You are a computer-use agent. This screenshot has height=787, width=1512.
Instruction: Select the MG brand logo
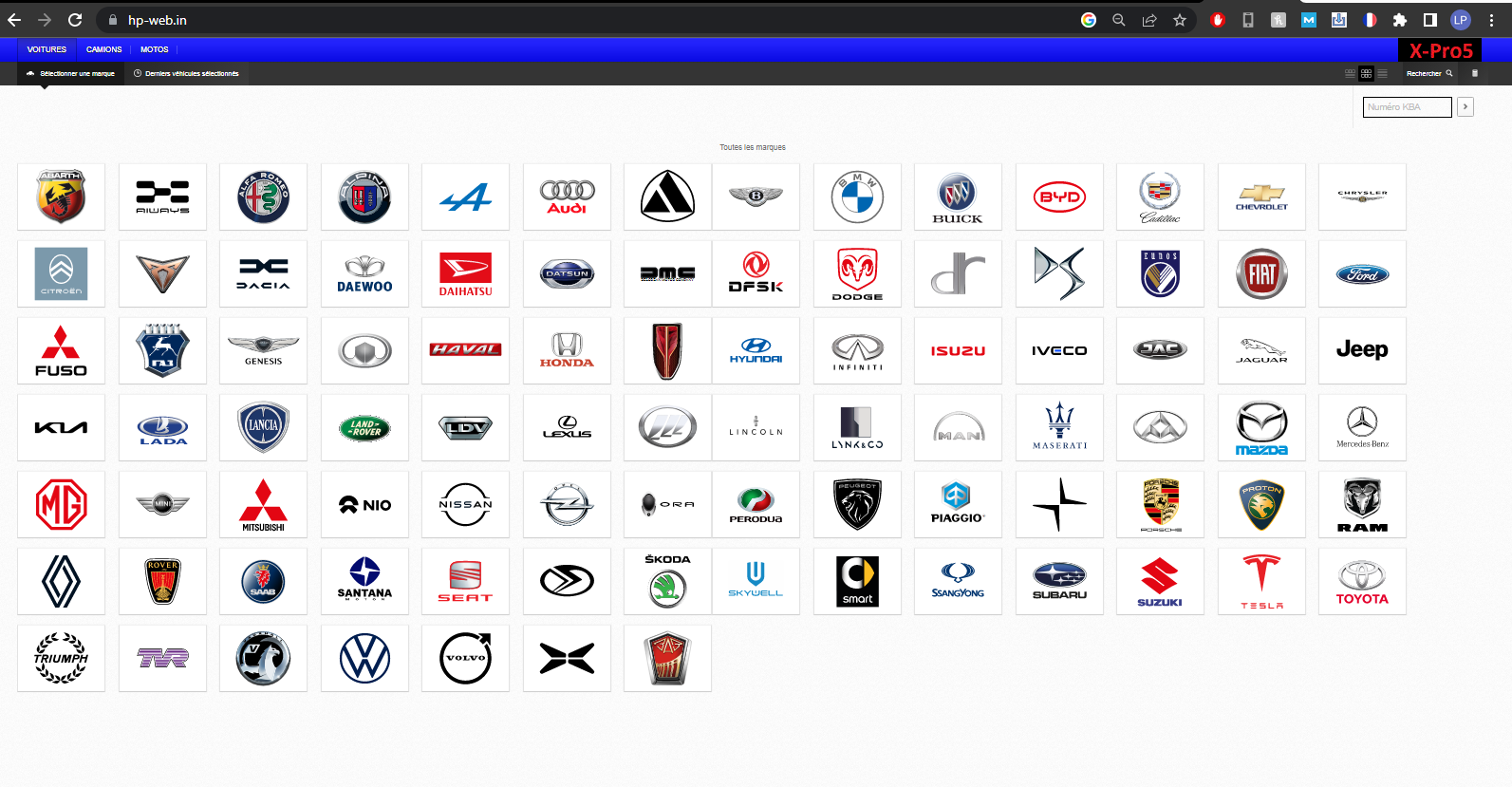[x=61, y=504]
